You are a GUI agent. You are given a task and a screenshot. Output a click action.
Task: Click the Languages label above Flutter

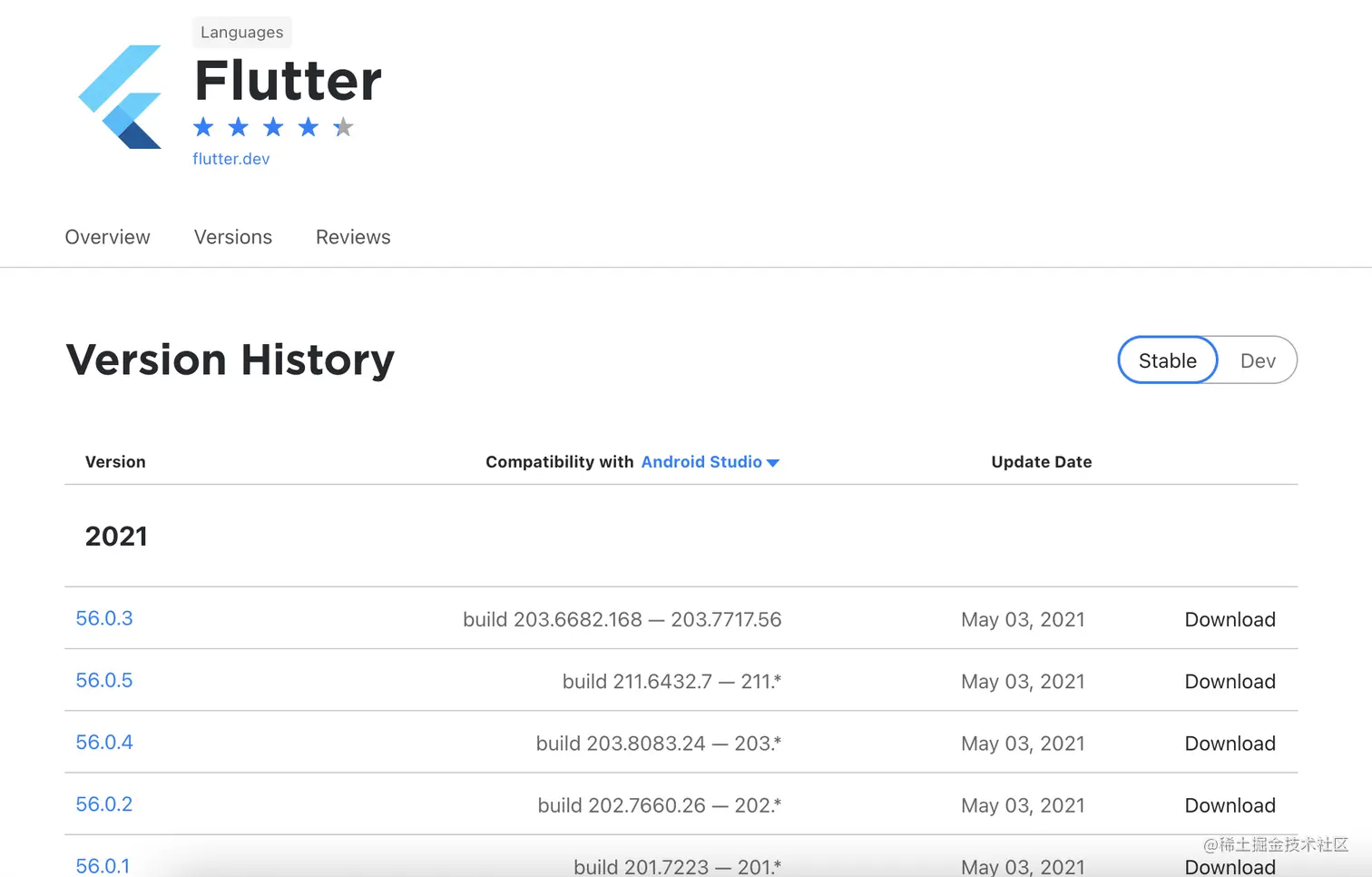pyautogui.click(x=241, y=32)
